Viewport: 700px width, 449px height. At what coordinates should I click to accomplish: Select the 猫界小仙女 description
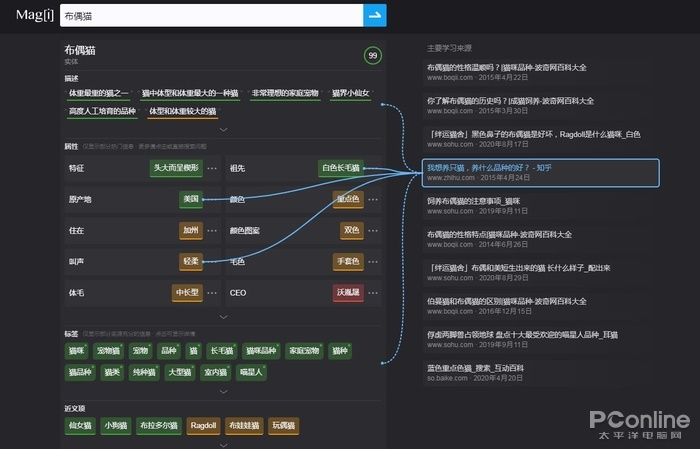point(350,94)
